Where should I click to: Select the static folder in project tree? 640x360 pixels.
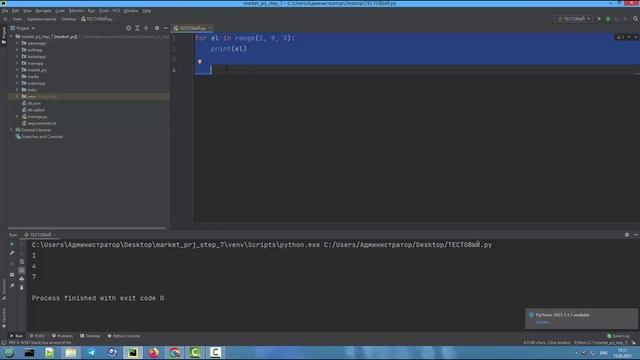pyautogui.click(x=32, y=90)
